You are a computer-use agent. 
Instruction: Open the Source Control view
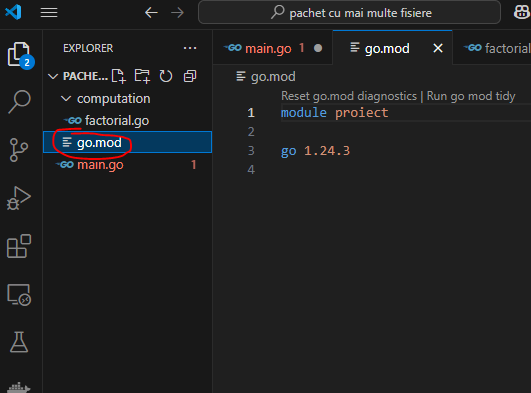point(19,150)
